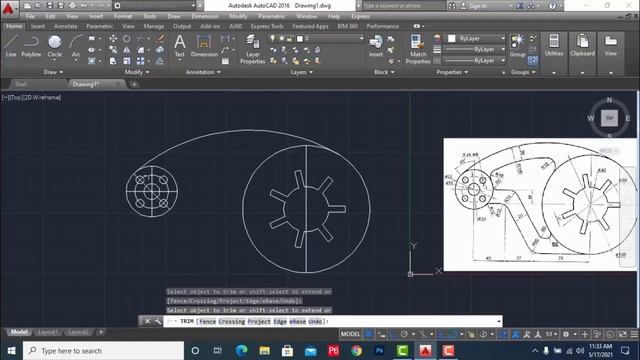Click the Insert block icon

376,46
